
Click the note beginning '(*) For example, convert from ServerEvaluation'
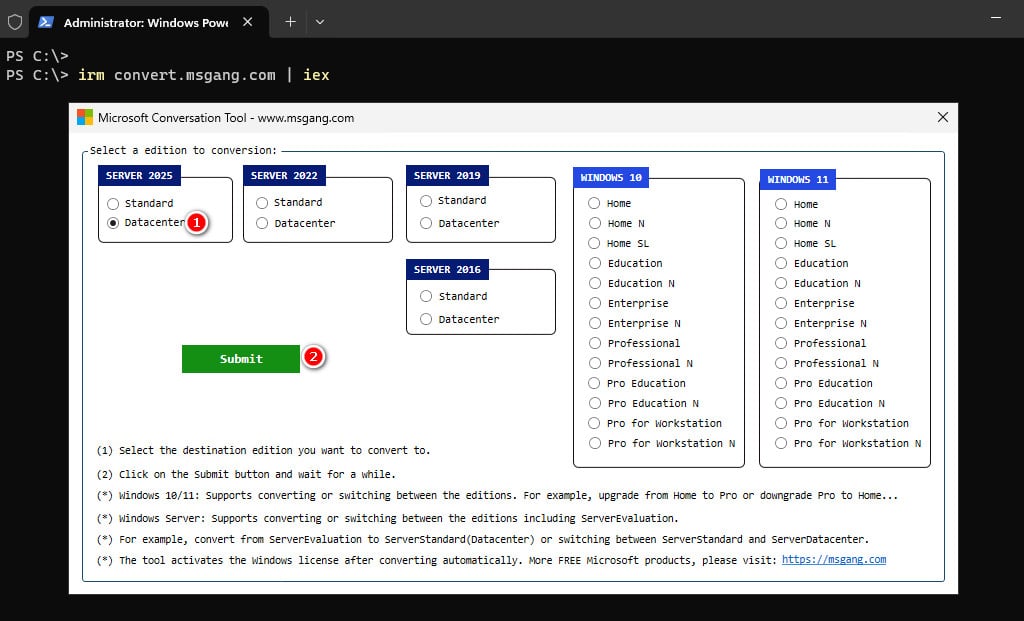pyautogui.click(x=483, y=539)
